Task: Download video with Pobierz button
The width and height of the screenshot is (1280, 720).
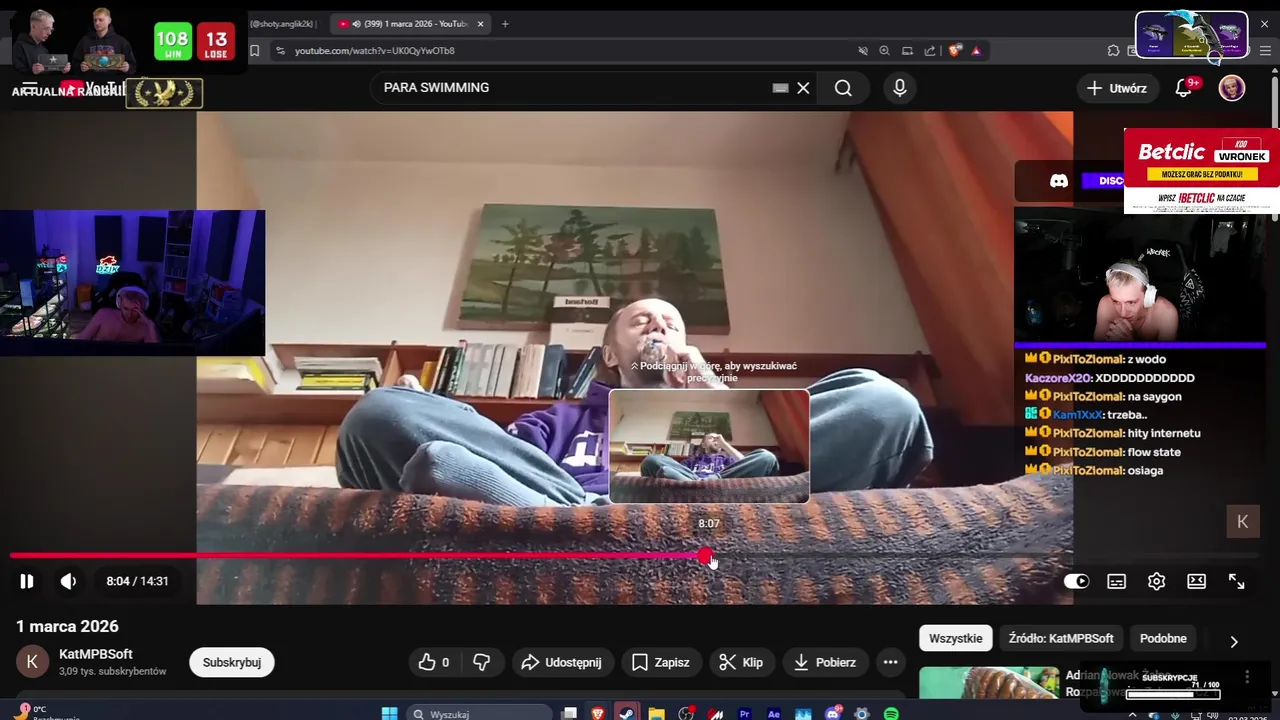Action: pyautogui.click(x=825, y=662)
